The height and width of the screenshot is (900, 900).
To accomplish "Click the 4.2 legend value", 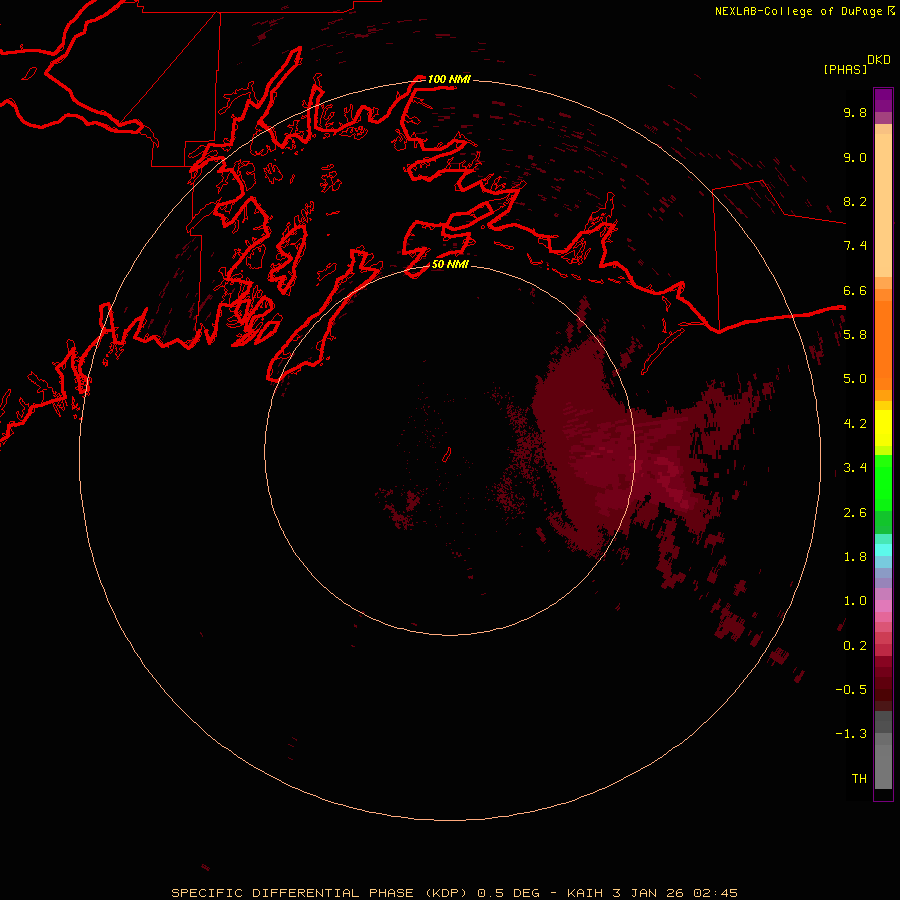I will 855,424.
